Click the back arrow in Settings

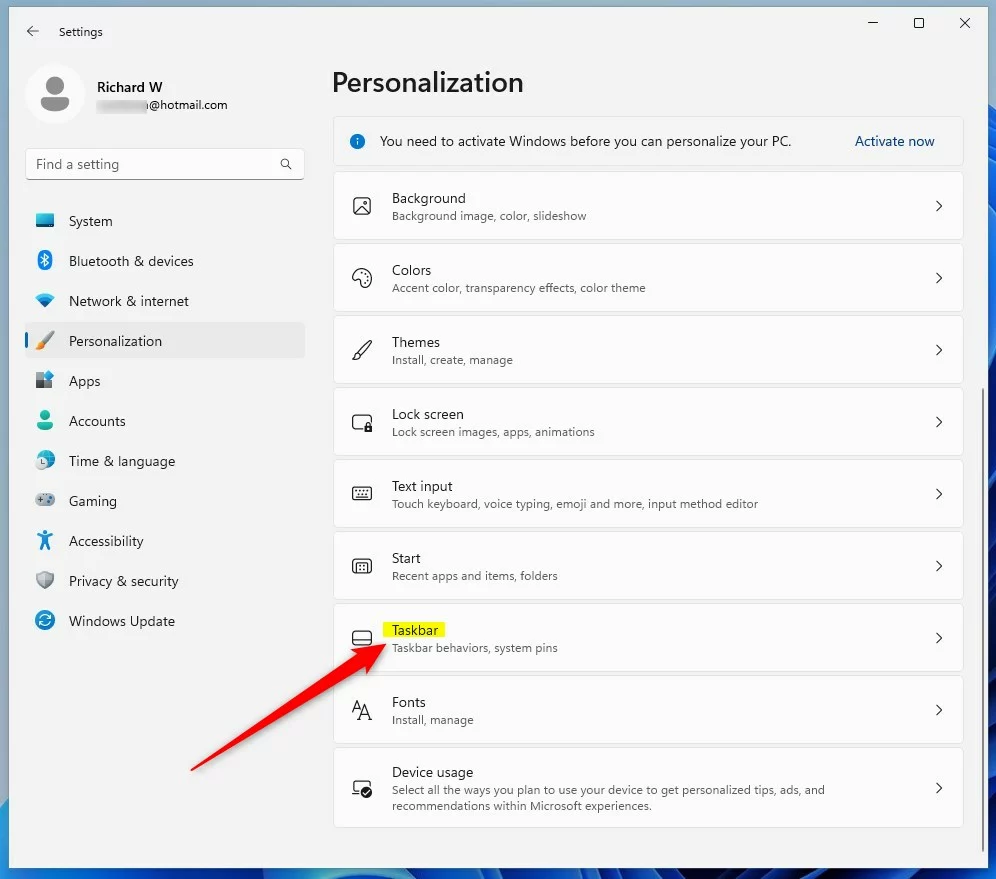[x=33, y=31]
